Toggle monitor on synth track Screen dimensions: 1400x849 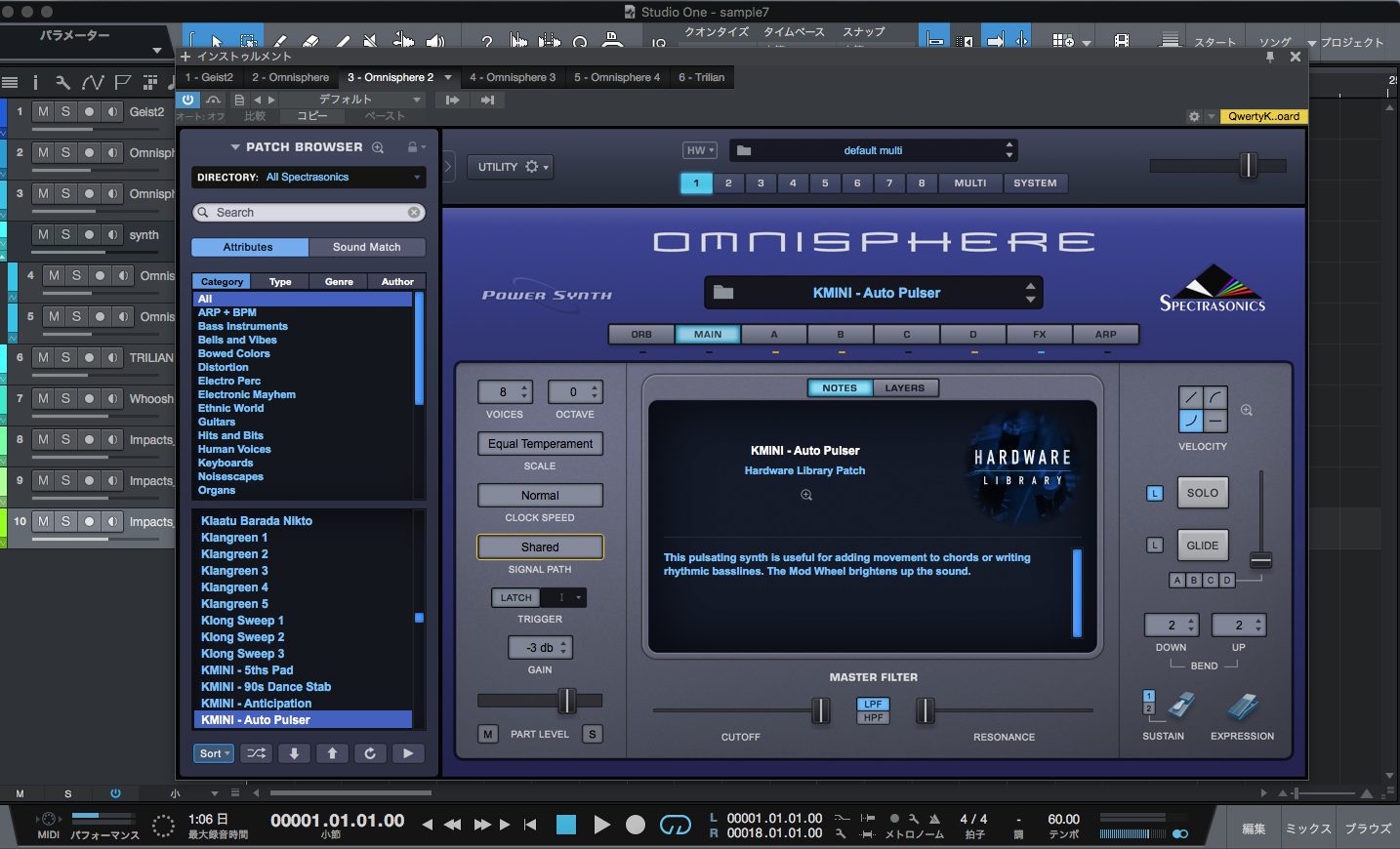pyautogui.click(x=113, y=234)
